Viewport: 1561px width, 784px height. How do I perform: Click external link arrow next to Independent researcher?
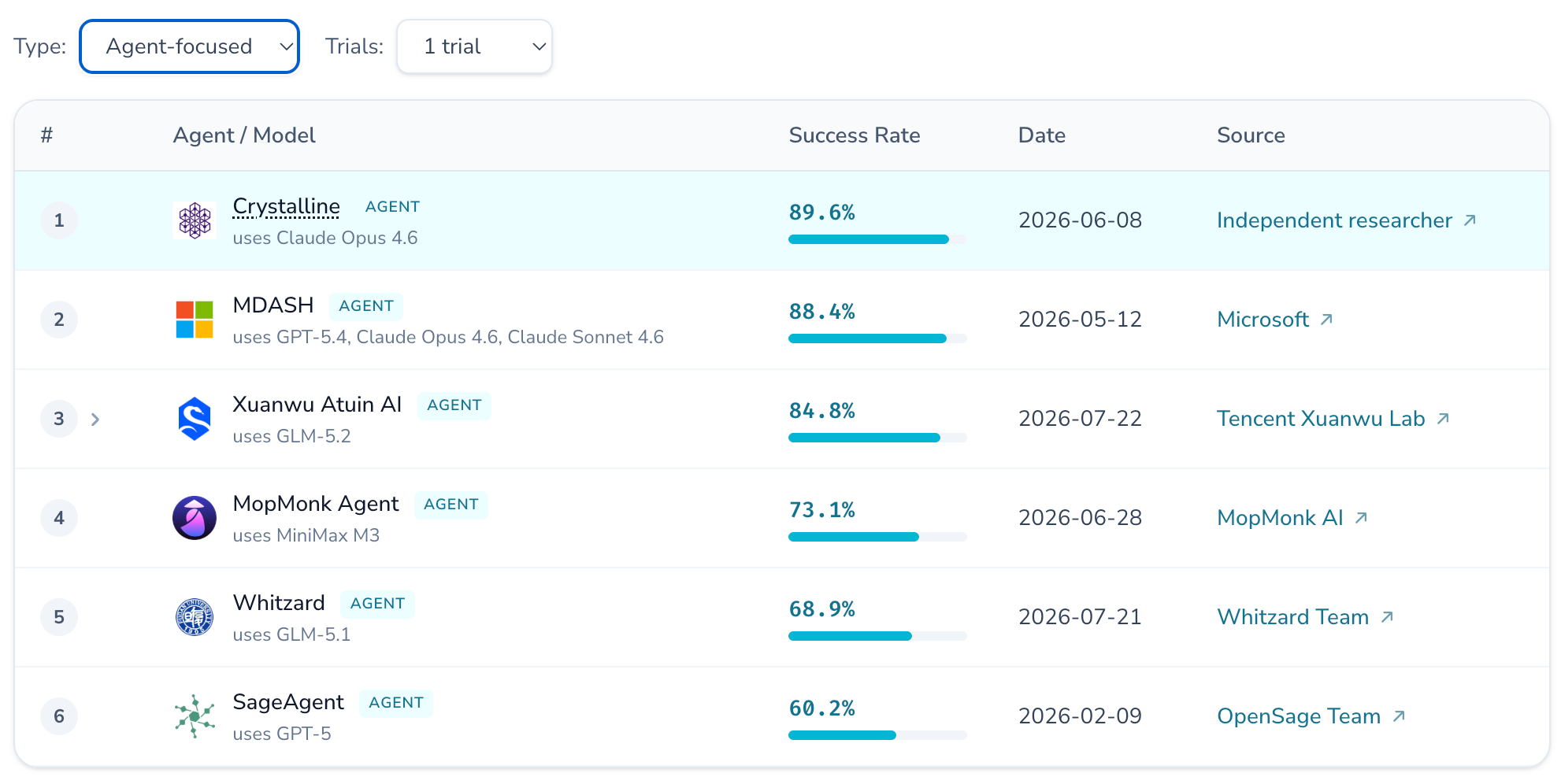coord(1470,220)
